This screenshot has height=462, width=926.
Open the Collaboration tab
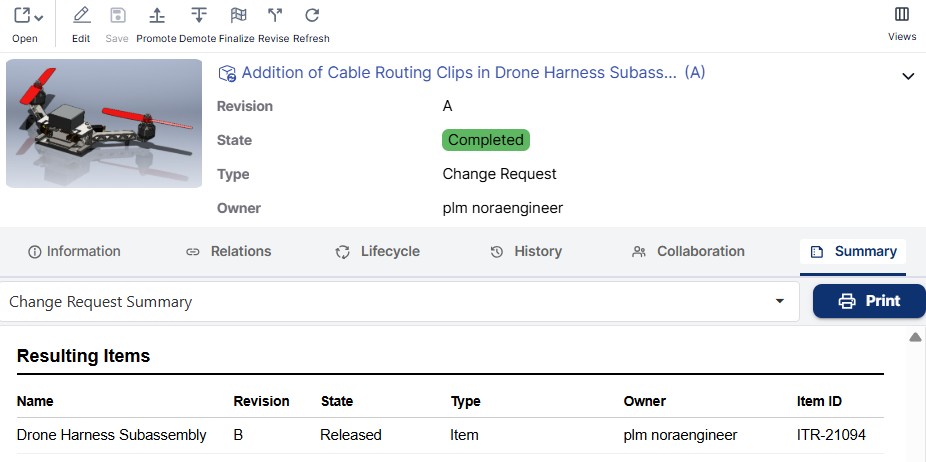pyautogui.click(x=689, y=252)
